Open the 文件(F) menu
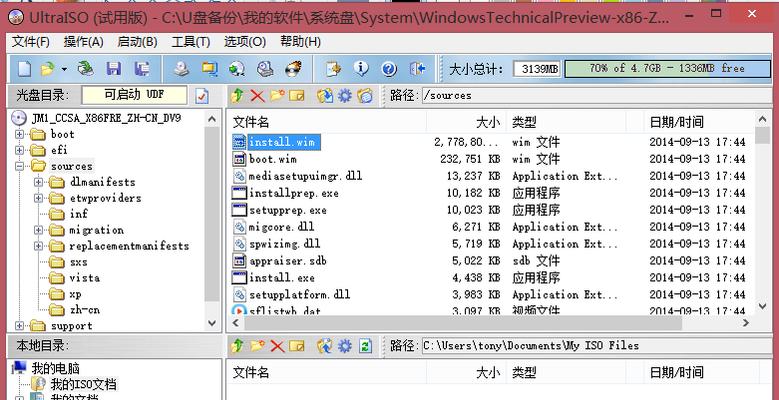This screenshot has width=779, height=400. (31, 42)
